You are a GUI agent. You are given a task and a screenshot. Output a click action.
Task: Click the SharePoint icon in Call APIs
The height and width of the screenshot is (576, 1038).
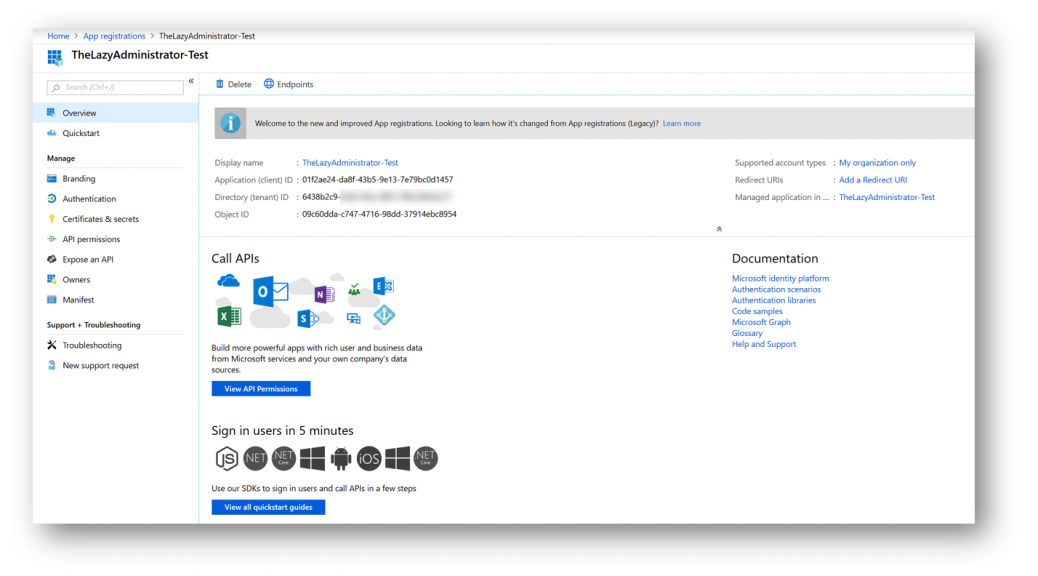[308, 318]
